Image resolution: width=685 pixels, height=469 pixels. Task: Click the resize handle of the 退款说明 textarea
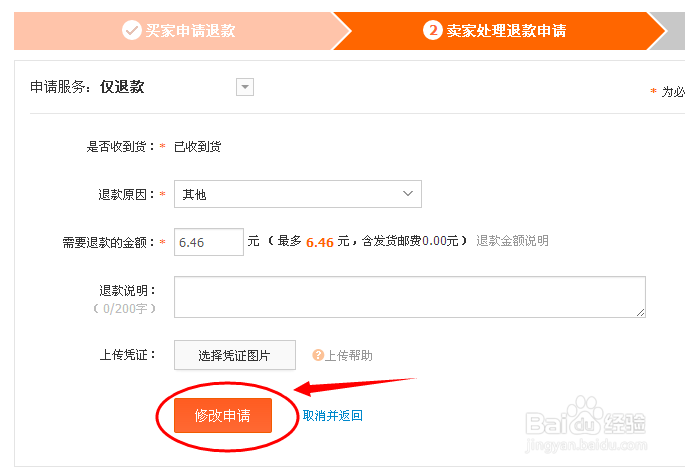pyautogui.click(x=639, y=312)
